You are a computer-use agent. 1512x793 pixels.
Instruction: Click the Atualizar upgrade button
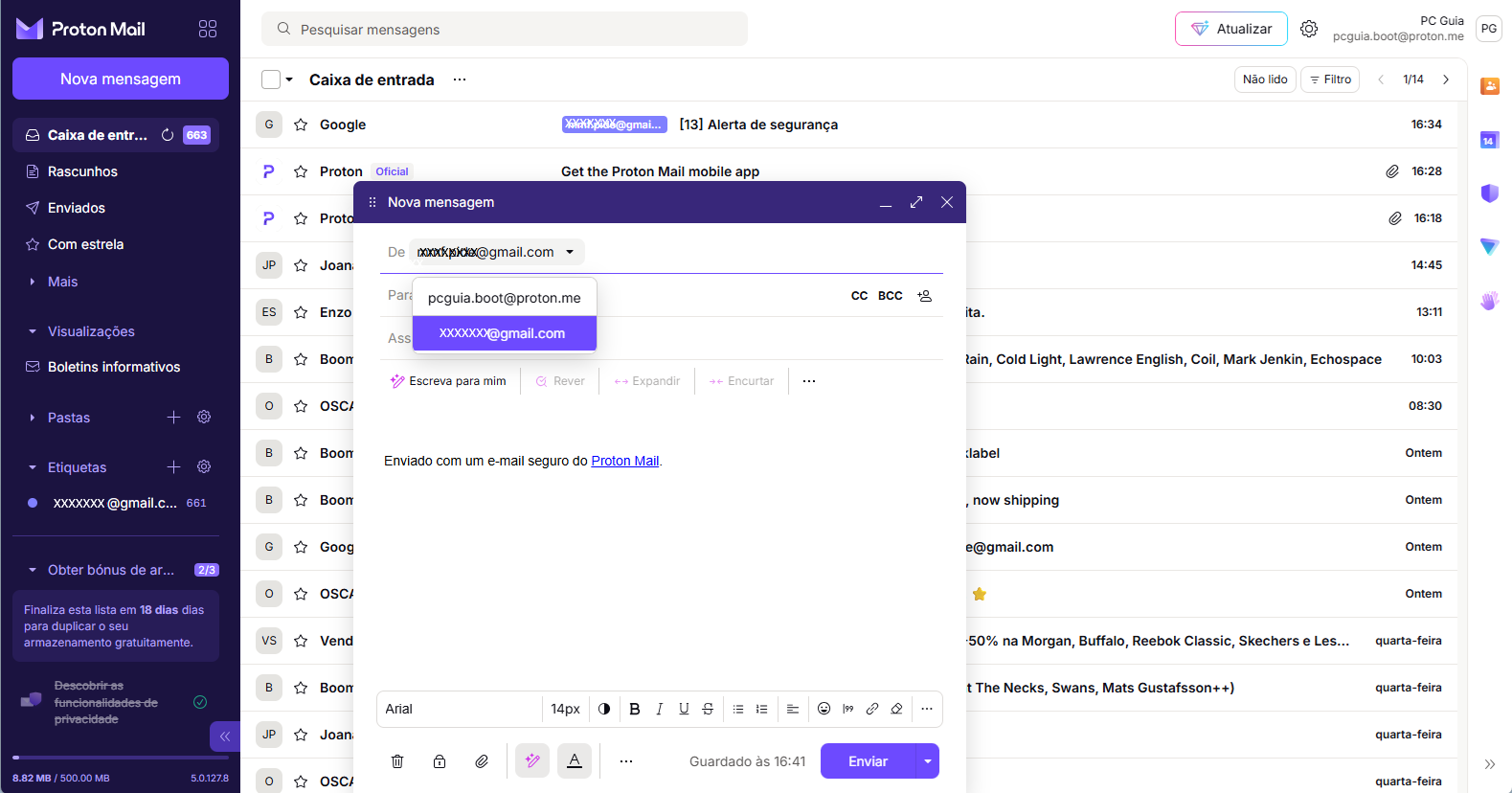[1231, 29]
